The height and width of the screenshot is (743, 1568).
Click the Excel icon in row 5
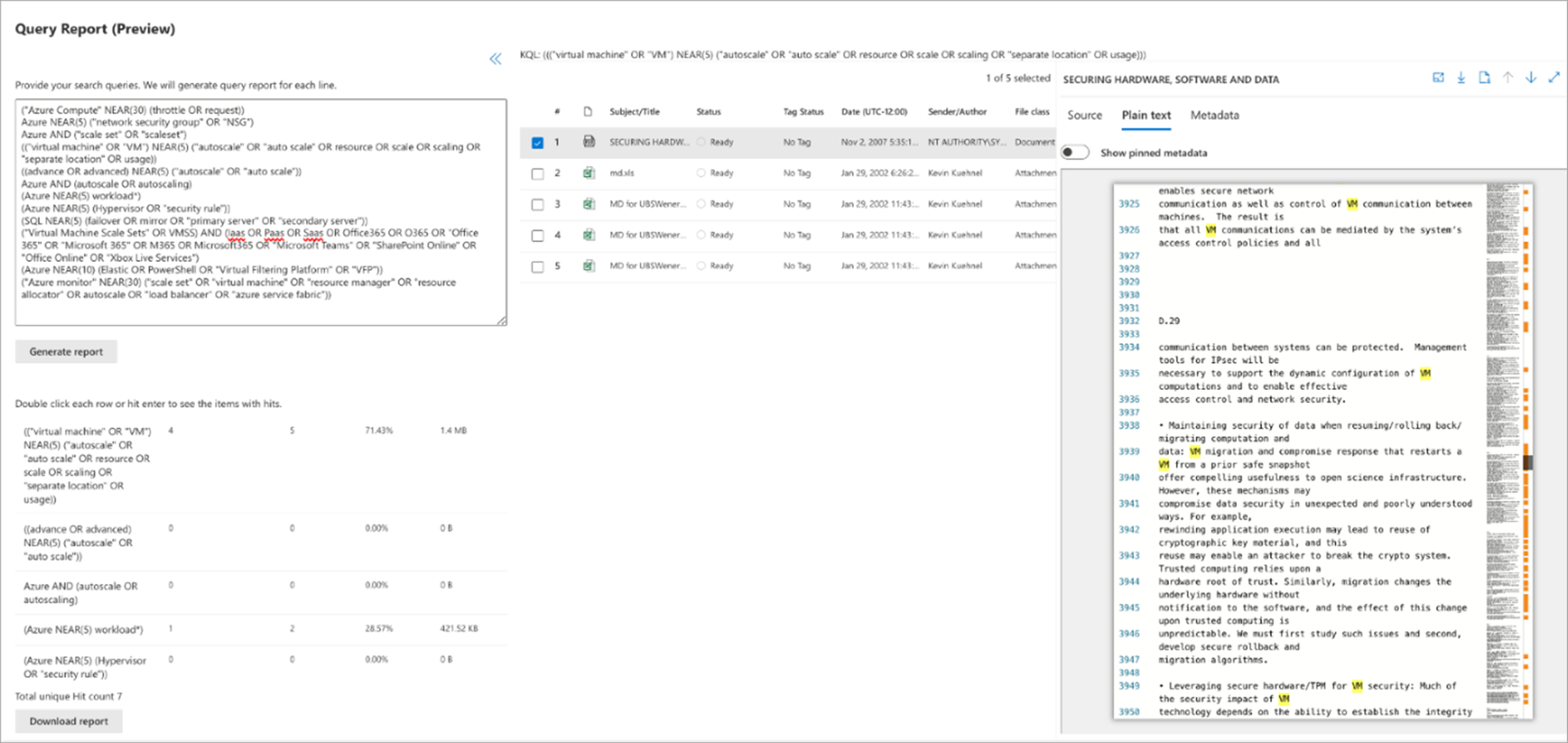tap(589, 266)
